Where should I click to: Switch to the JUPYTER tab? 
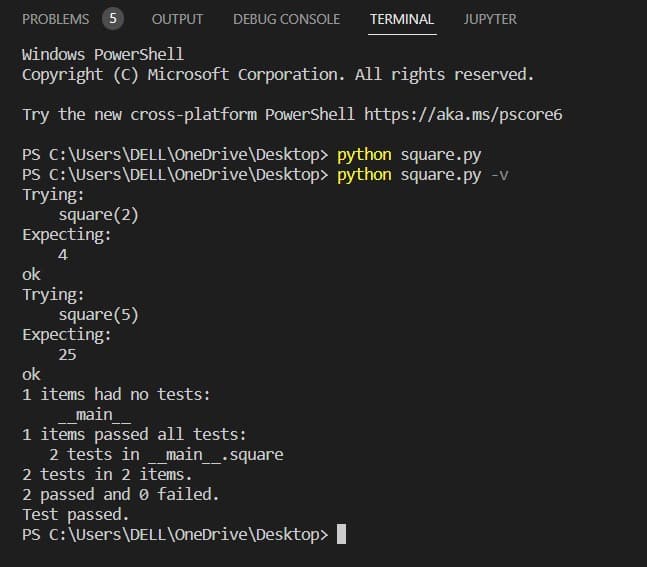click(x=490, y=19)
